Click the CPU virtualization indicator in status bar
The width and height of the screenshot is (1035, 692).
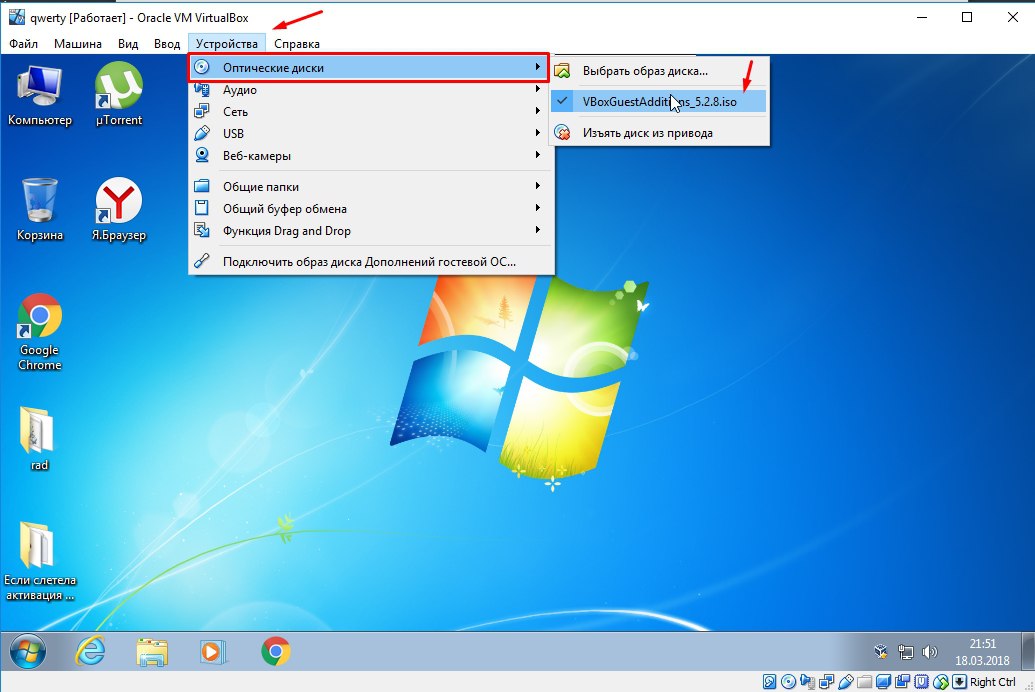(921, 681)
